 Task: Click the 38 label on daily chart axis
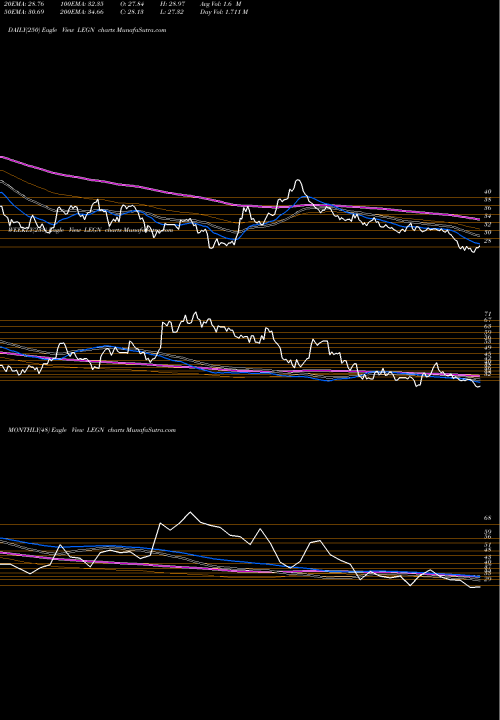[488, 200]
